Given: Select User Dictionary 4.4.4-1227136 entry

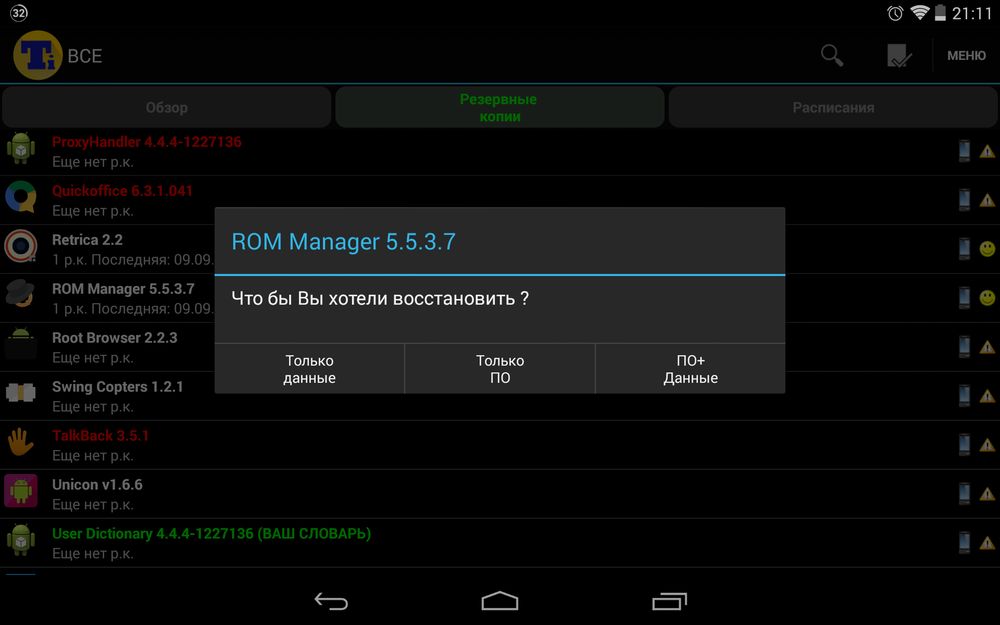Looking at the screenshot, I should pos(500,543).
